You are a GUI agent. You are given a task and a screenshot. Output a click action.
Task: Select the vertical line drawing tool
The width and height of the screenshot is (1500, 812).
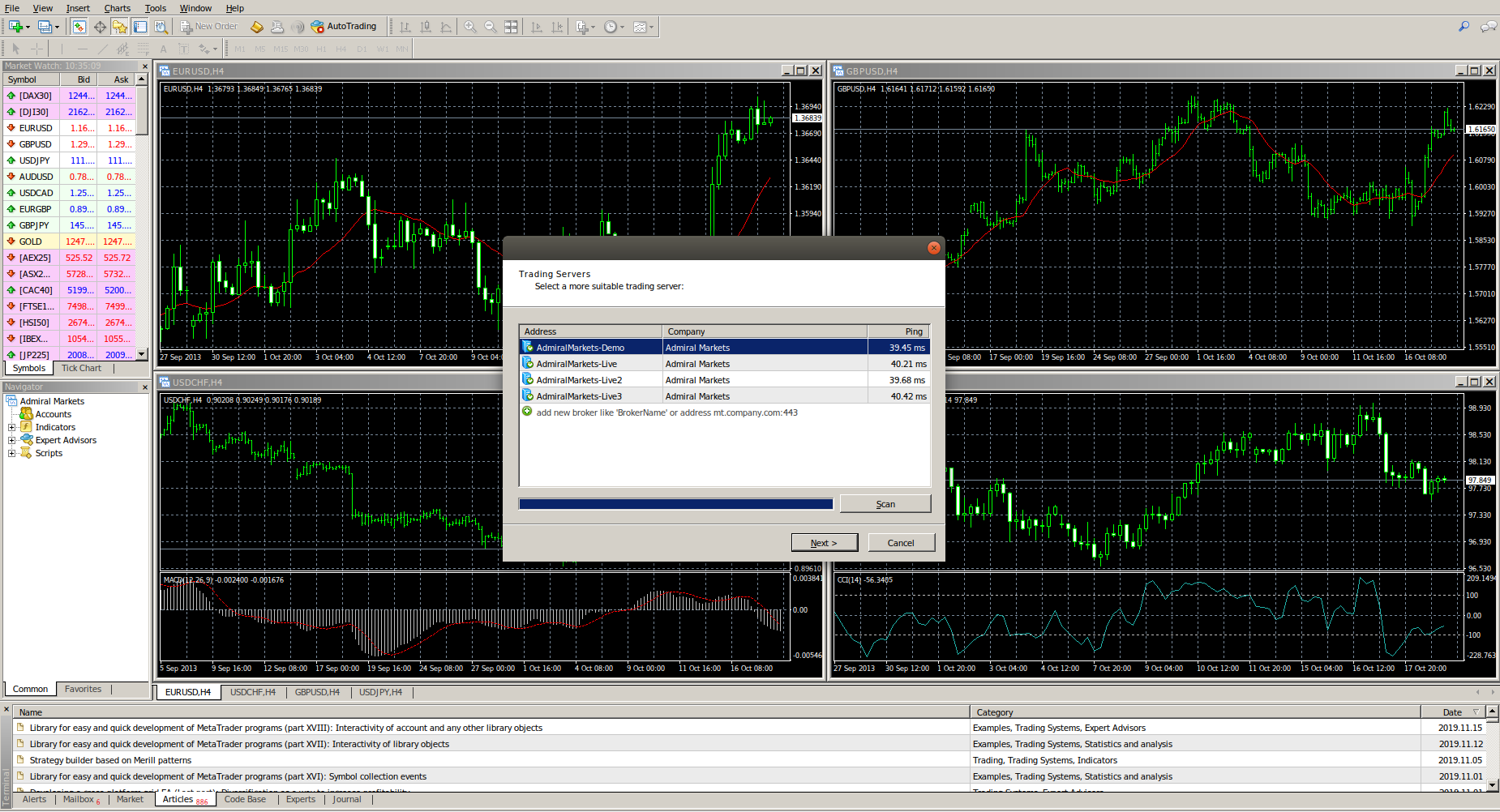(62, 49)
